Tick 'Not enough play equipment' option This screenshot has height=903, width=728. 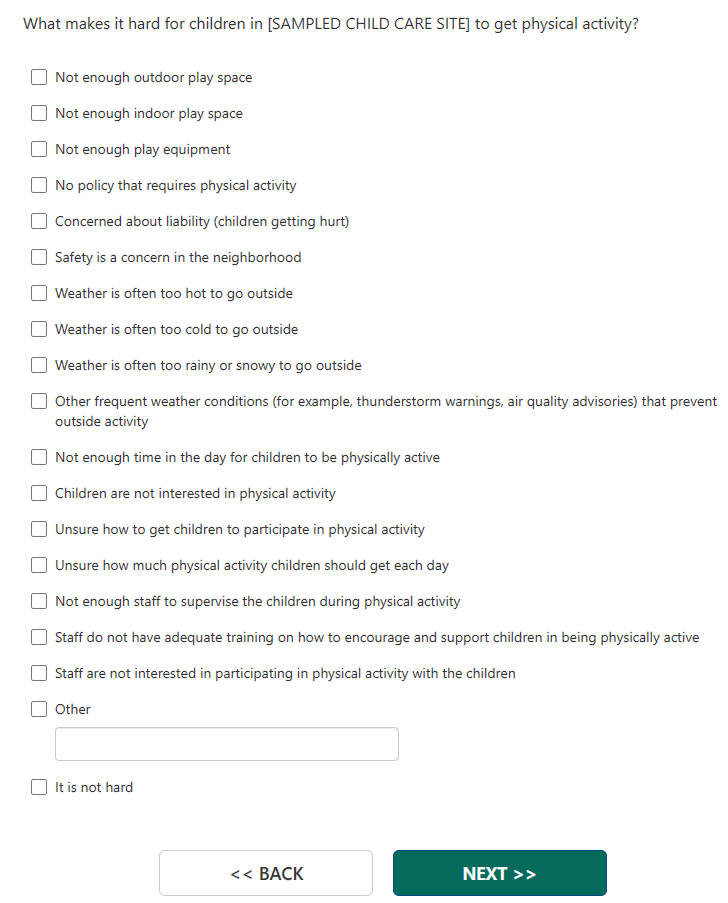pyautogui.click(x=39, y=149)
